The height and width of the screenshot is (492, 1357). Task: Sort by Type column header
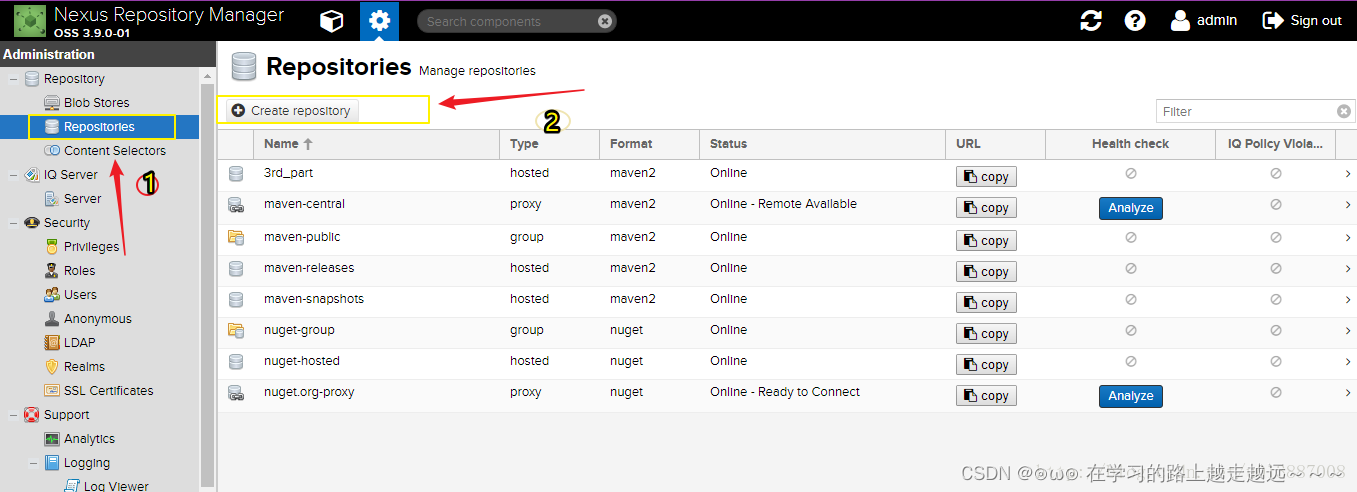[549, 144]
